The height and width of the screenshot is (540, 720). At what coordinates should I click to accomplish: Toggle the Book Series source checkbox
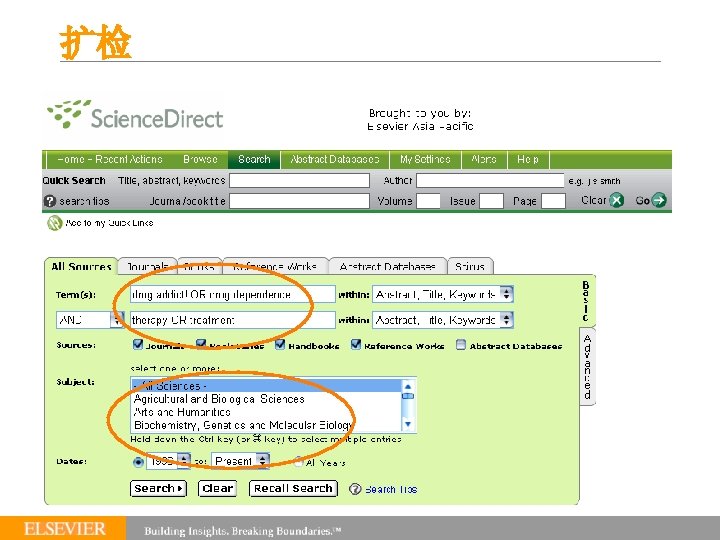201,344
